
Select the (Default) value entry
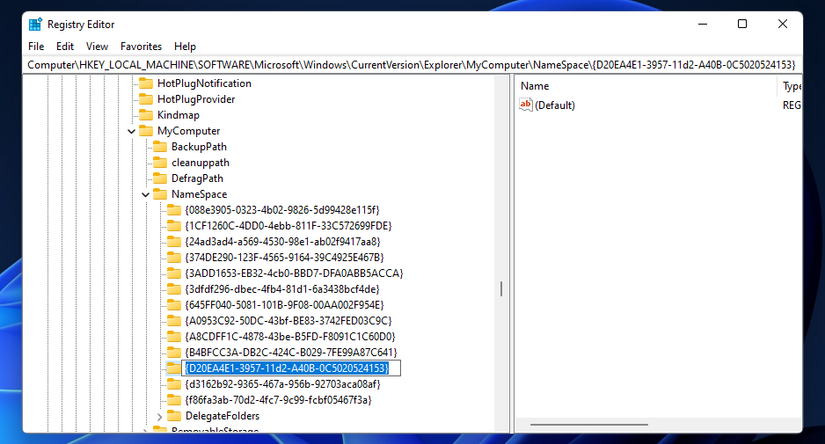555,105
